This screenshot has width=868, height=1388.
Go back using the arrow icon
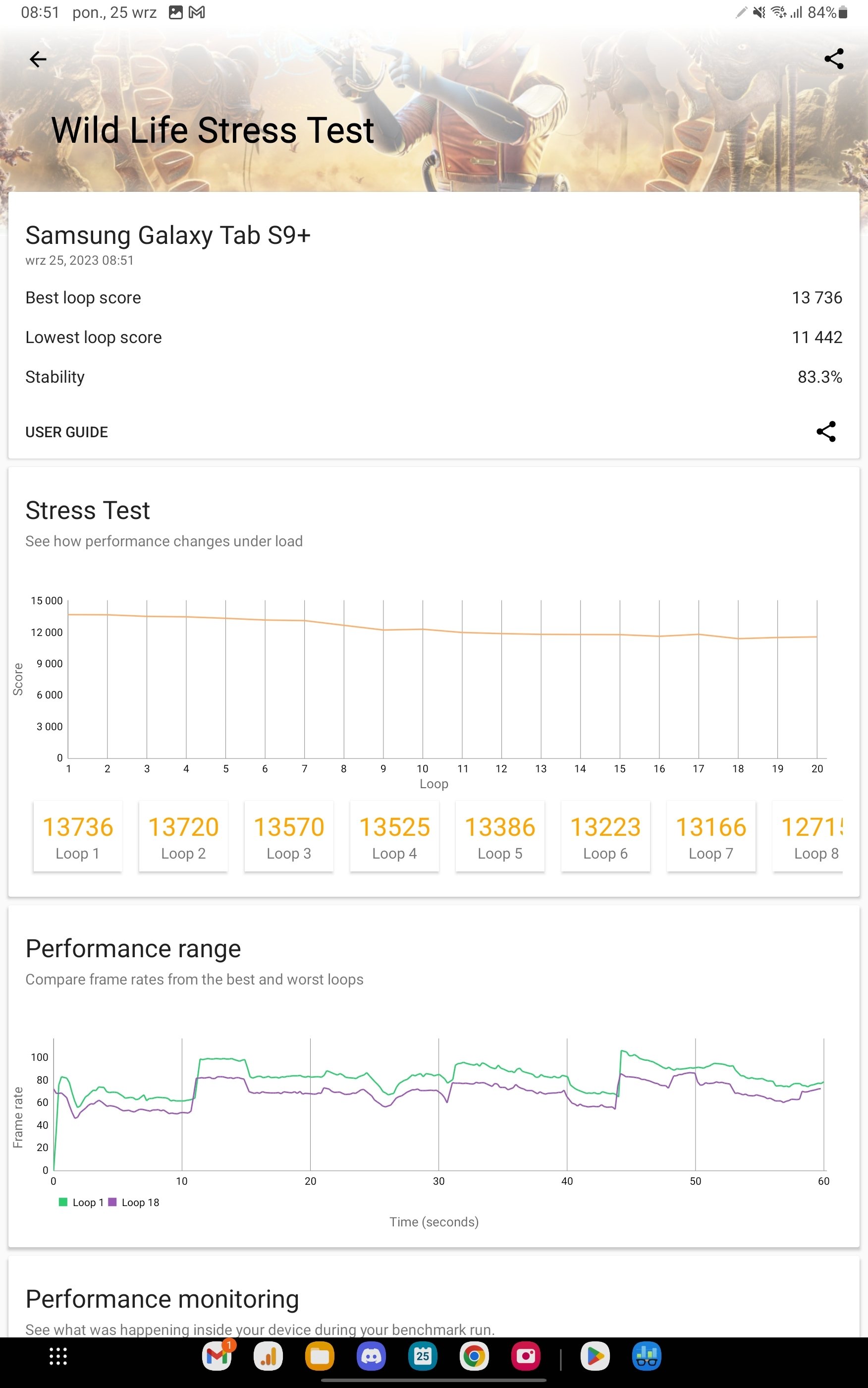(38, 59)
